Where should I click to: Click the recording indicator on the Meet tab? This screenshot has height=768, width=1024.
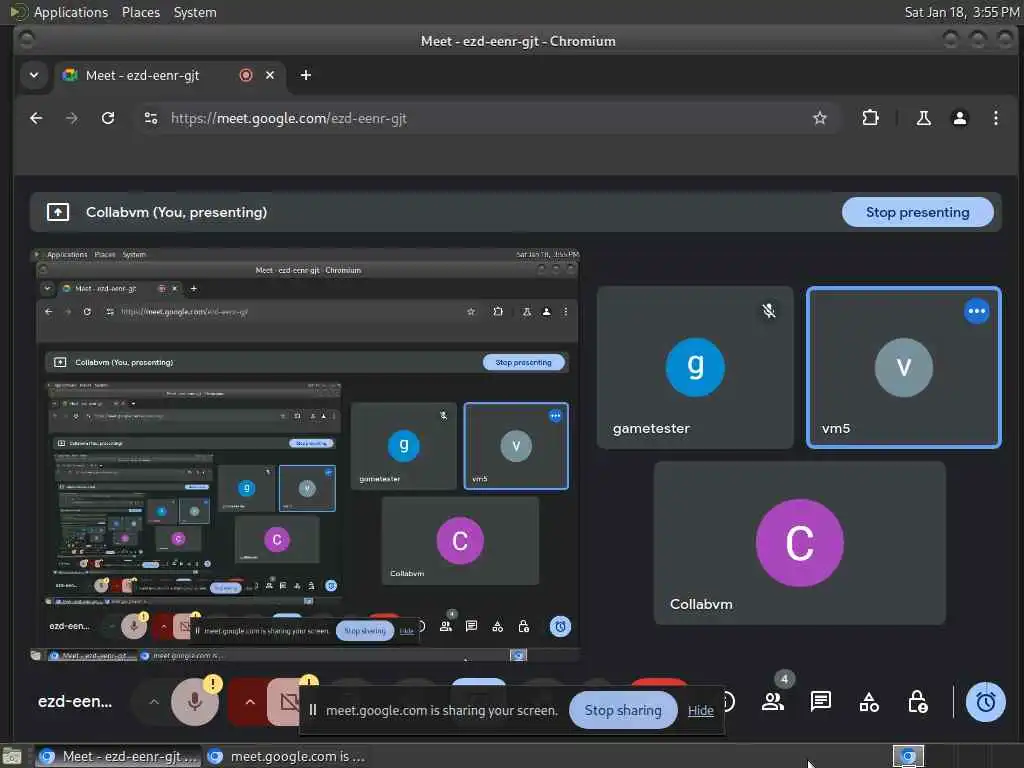click(x=246, y=75)
